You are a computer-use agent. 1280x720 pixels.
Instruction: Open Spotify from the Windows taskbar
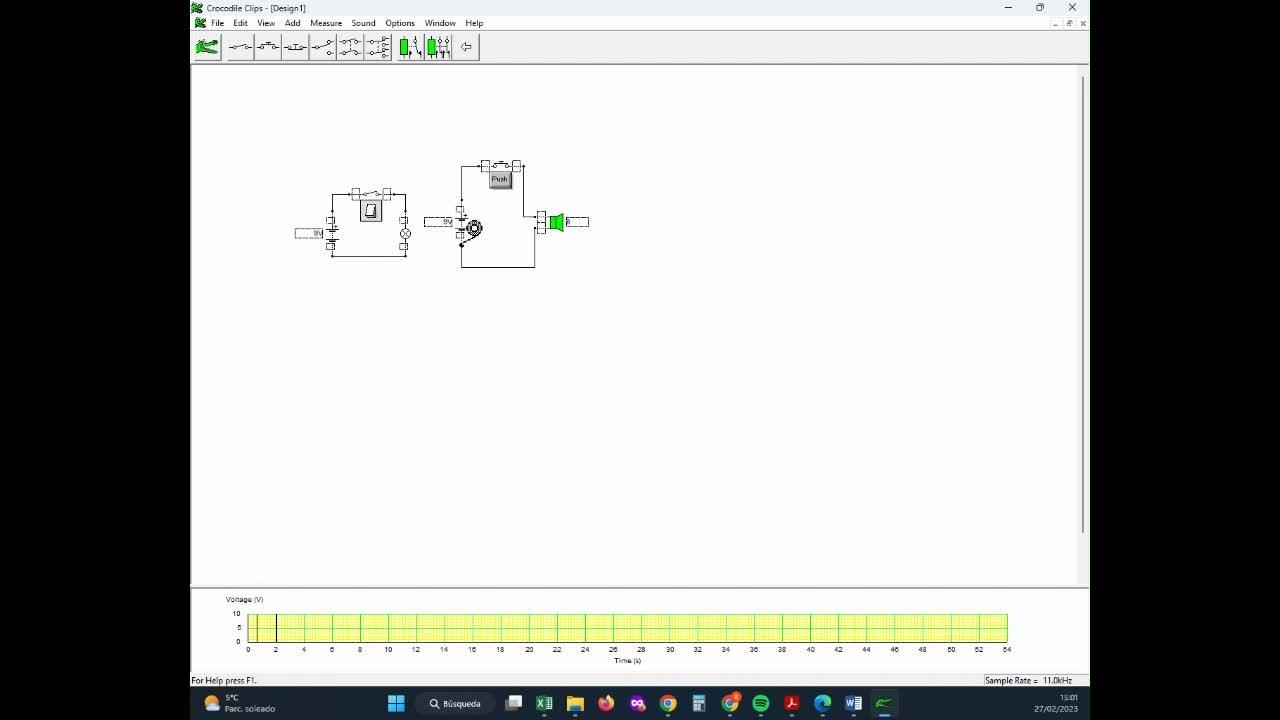[x=761, y=703]
